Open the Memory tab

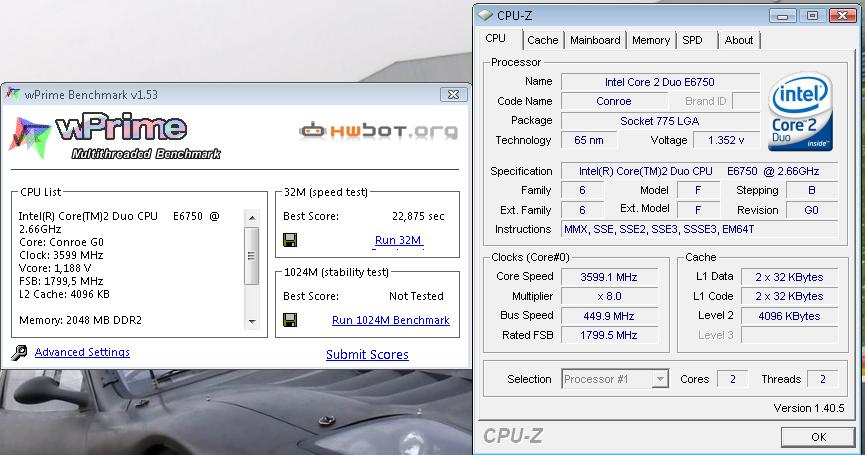[x=651, y=40]
